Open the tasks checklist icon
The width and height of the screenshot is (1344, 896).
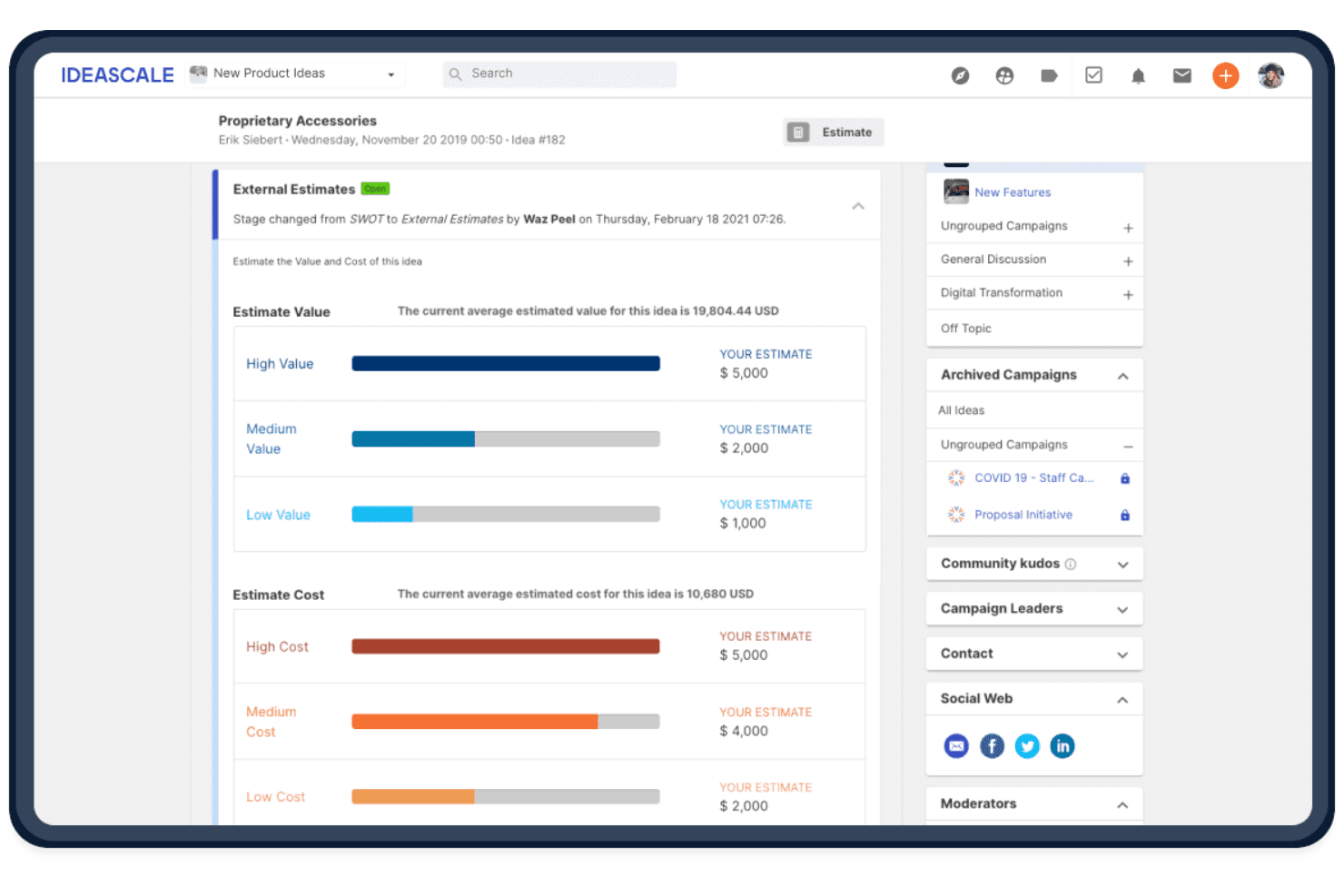click(x=1093, y=75)
